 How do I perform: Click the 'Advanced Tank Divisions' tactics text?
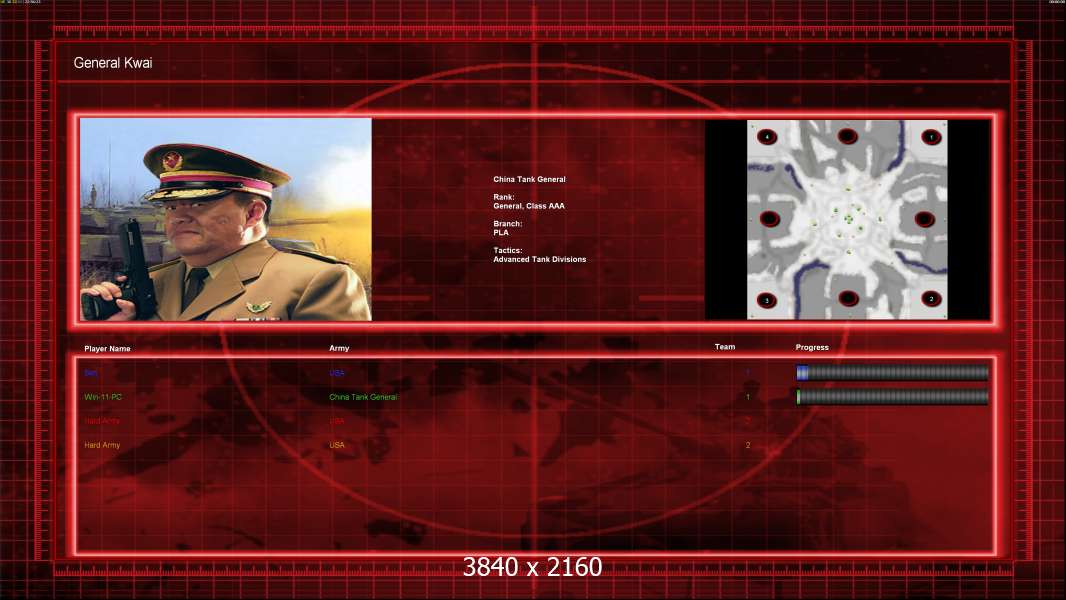(x=539, y=260)
